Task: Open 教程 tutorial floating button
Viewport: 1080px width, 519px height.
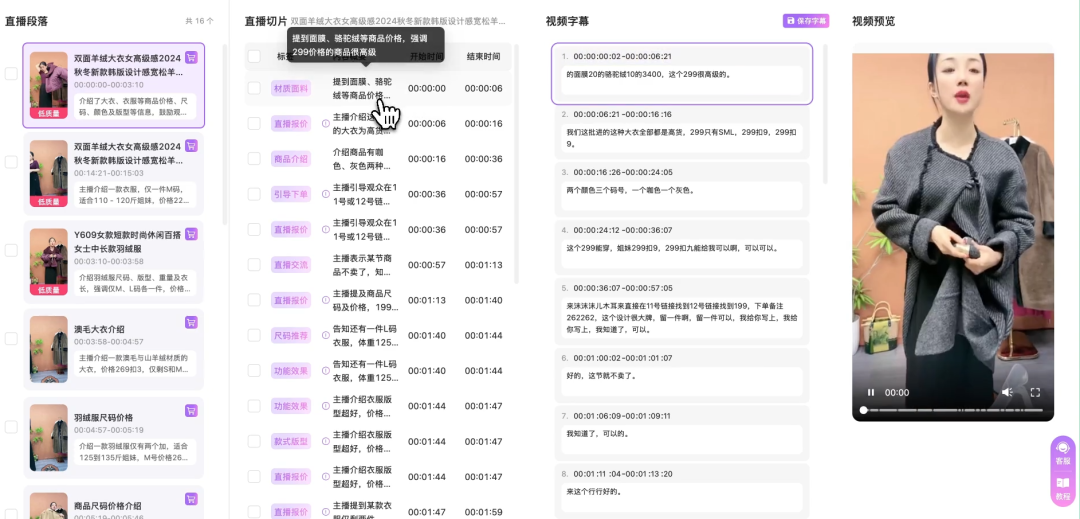Action: pyautogui.click(x=1063, y=487)
